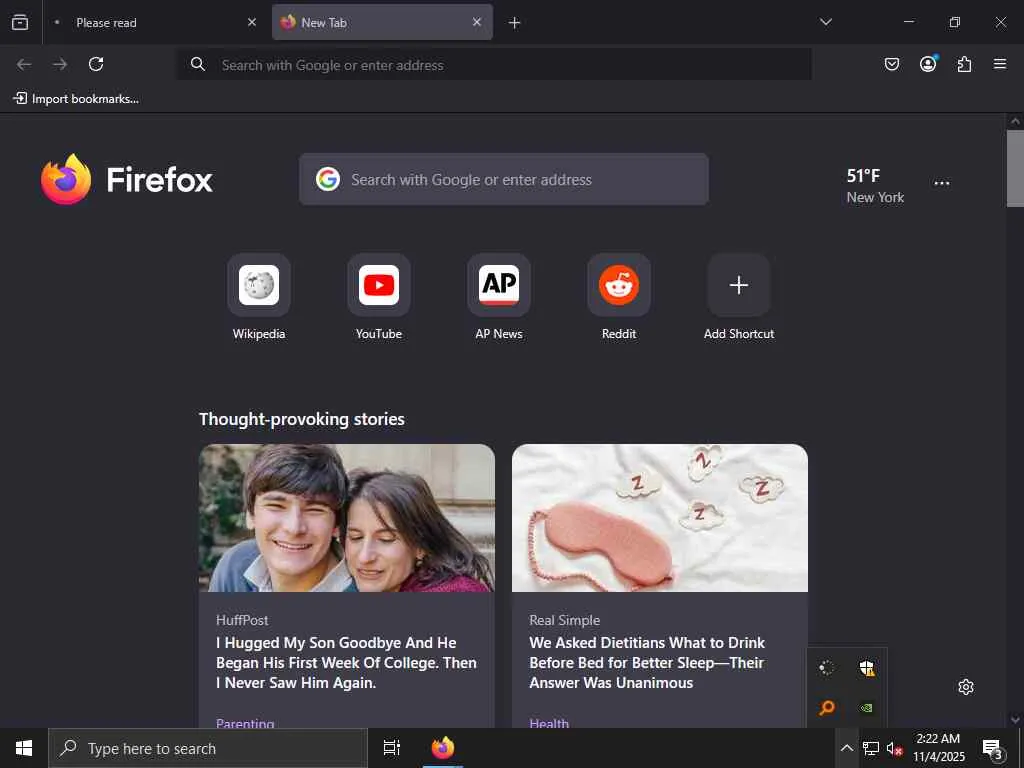The image size is (1024, 768).
Task: Open Firefox View from the tab bar
Action: (x=20, y=22)
